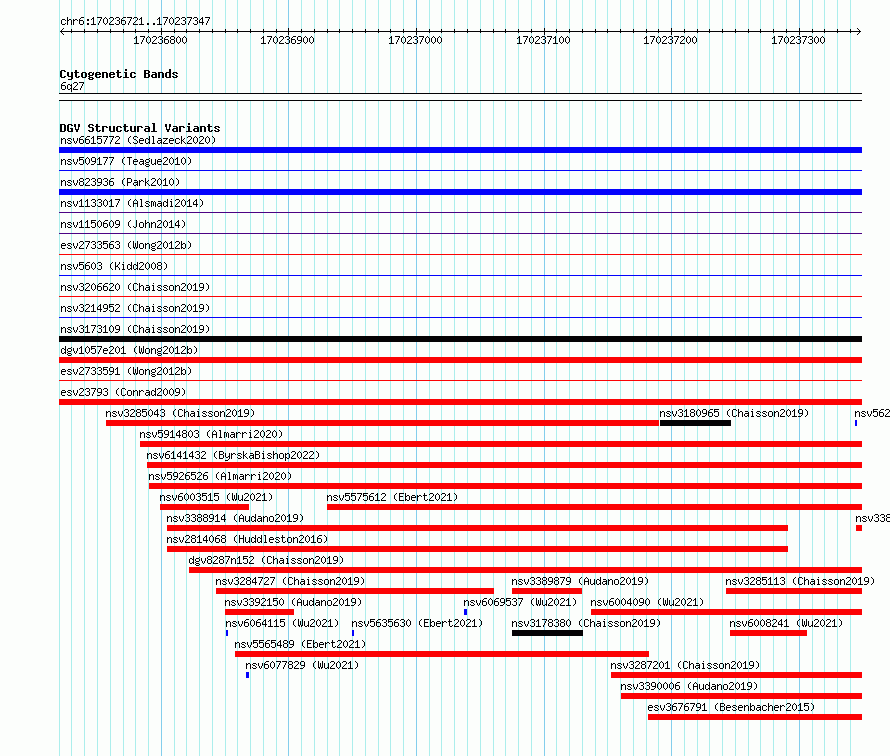Image resolution: width=890 pixels, height=756 pixels.
Task: Open the nsv3214952 (Chaisson2019) label
Action: tap(135, 308)
